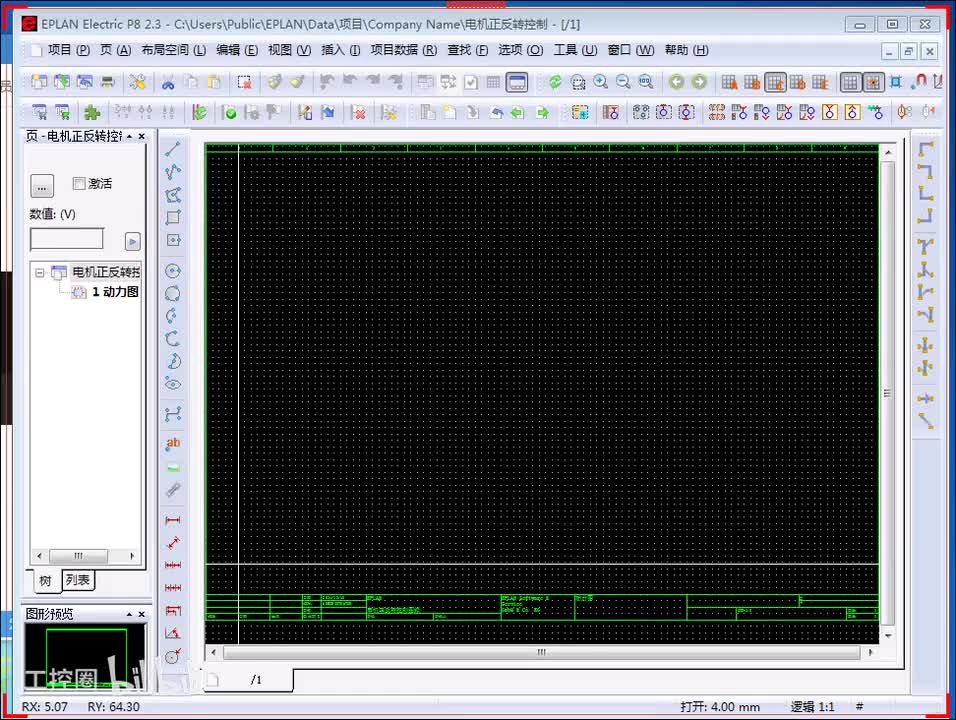This screenshot has width=956, height=720.
Task: Open the 项目 (P) menu
Action: [69, 50]
